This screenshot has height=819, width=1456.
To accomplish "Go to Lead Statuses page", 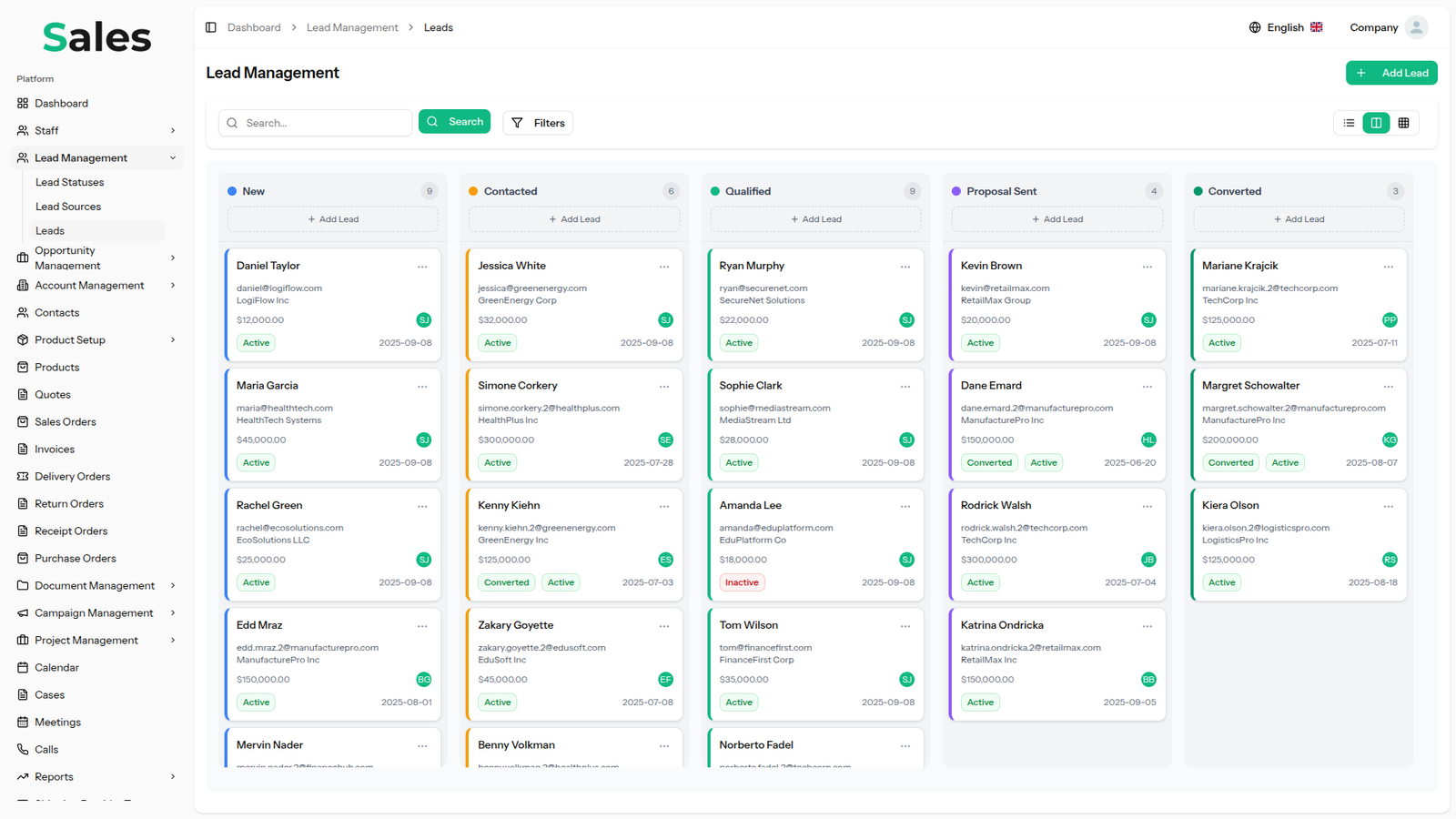I will click(69, 183).
